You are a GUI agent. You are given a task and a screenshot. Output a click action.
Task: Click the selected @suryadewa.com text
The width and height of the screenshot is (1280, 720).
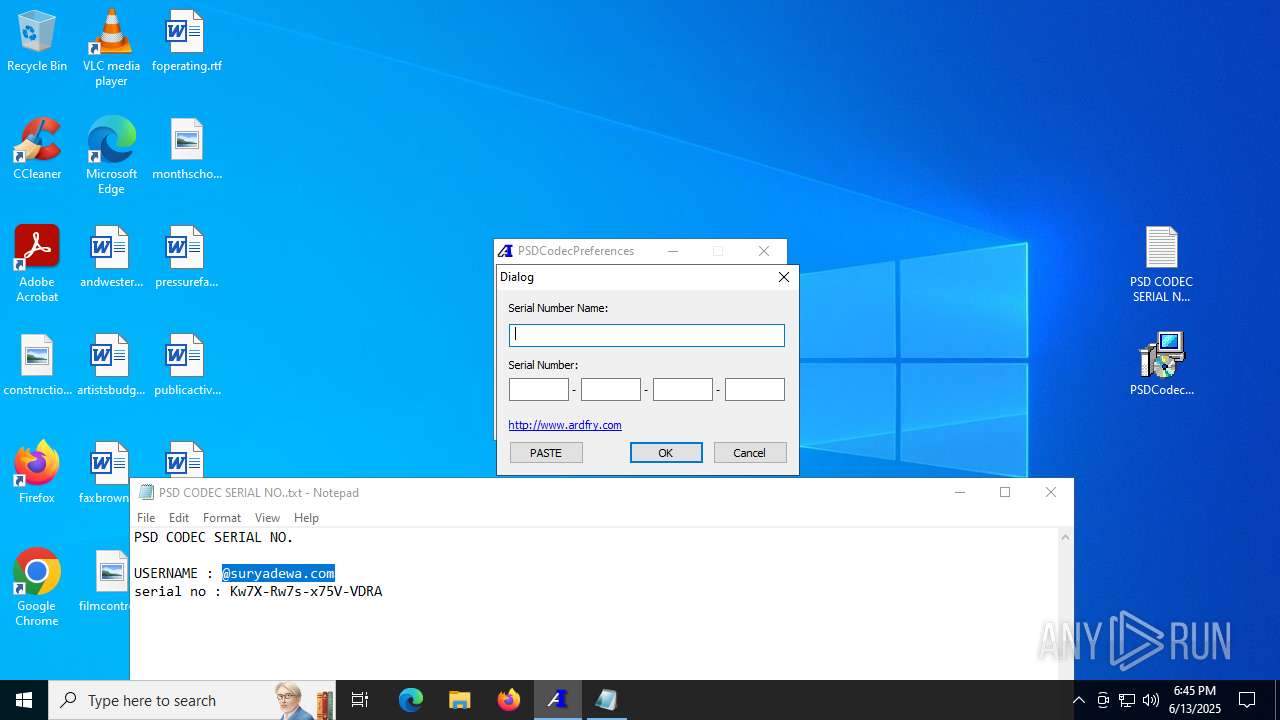coord(278,573)
